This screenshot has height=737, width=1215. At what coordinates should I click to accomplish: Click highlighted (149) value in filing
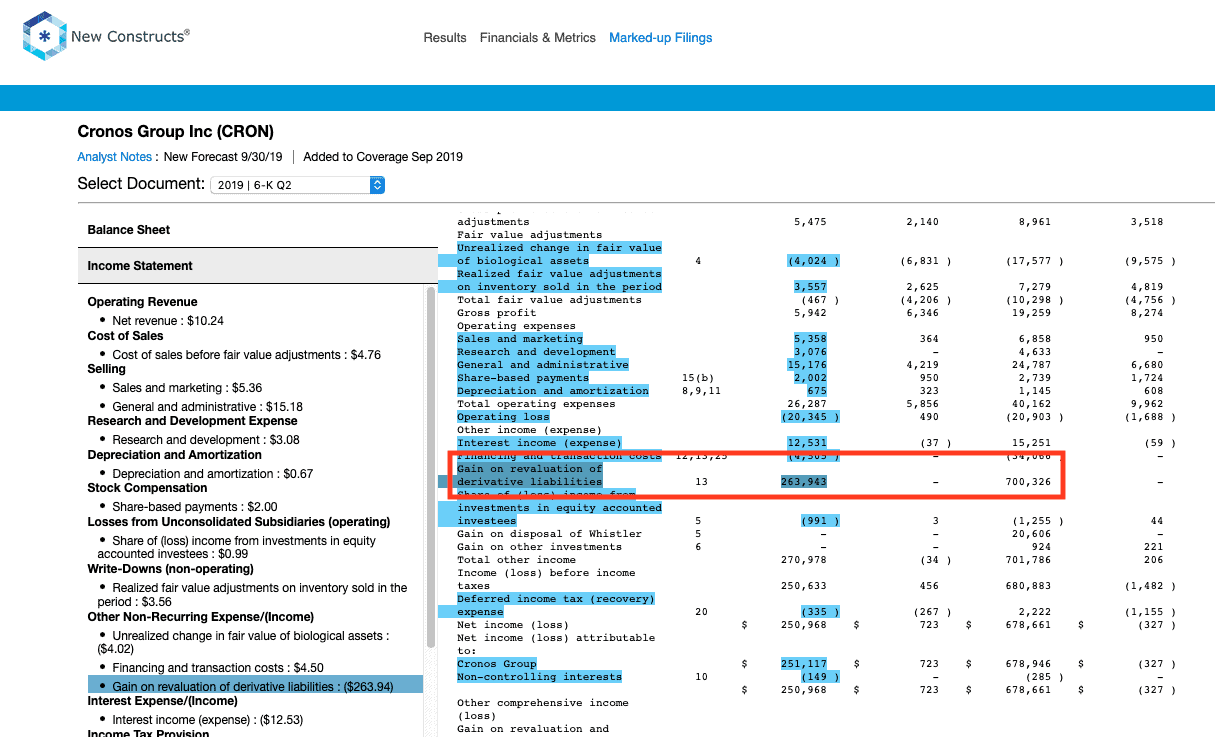820,677
